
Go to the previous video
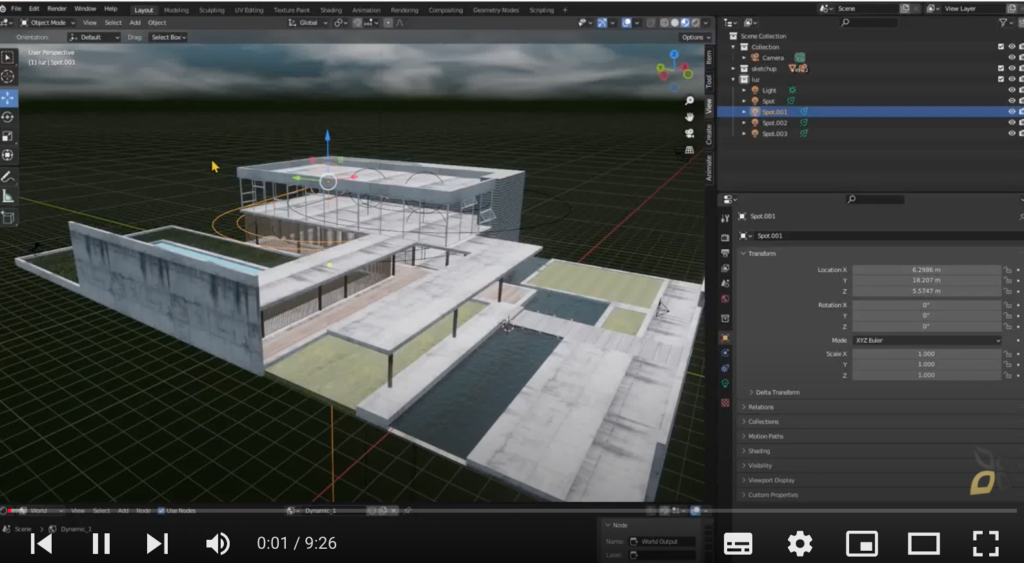pyautogui.click(x=41, y=543)
